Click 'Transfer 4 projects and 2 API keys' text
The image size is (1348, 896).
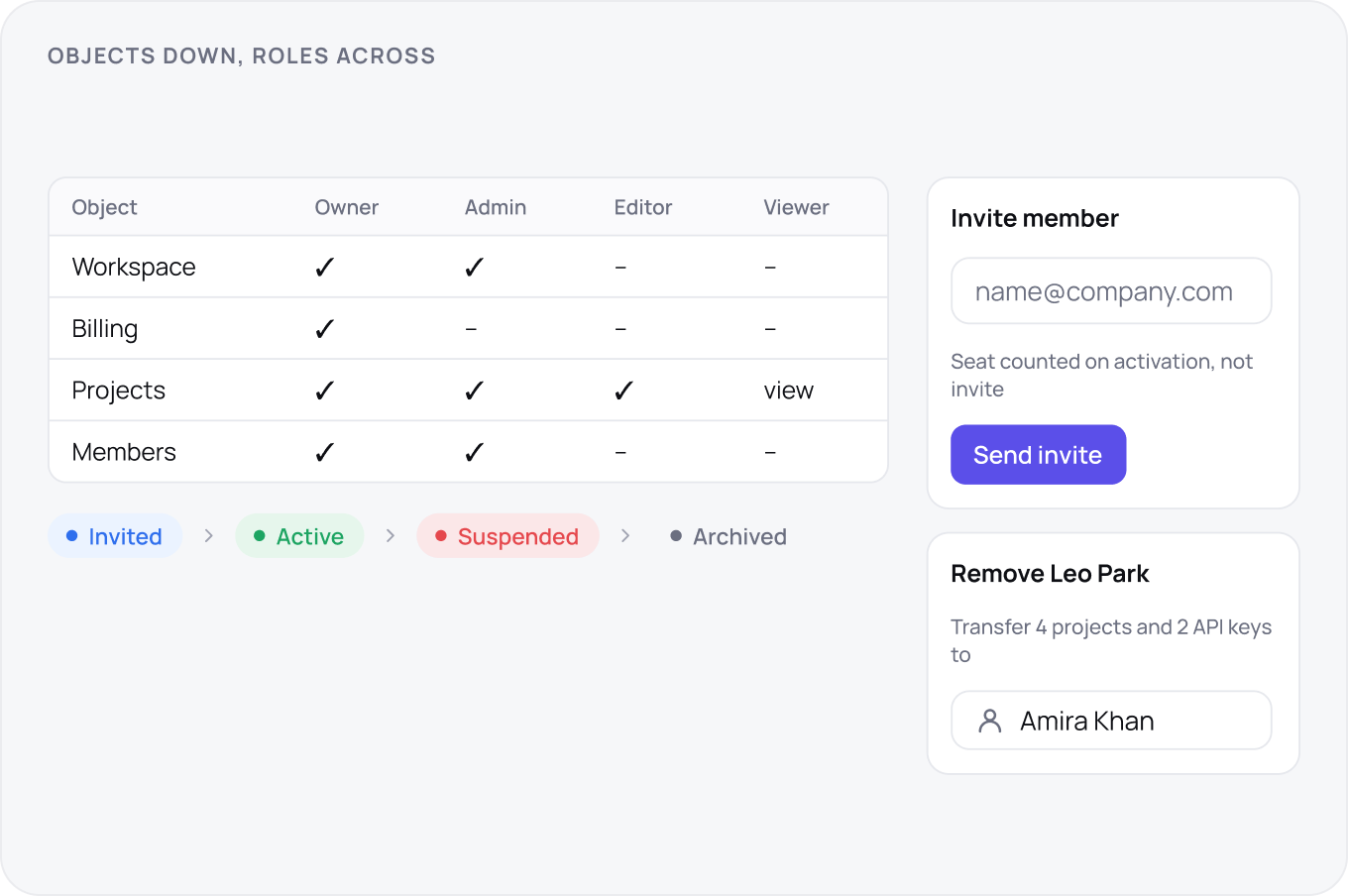1111,641
